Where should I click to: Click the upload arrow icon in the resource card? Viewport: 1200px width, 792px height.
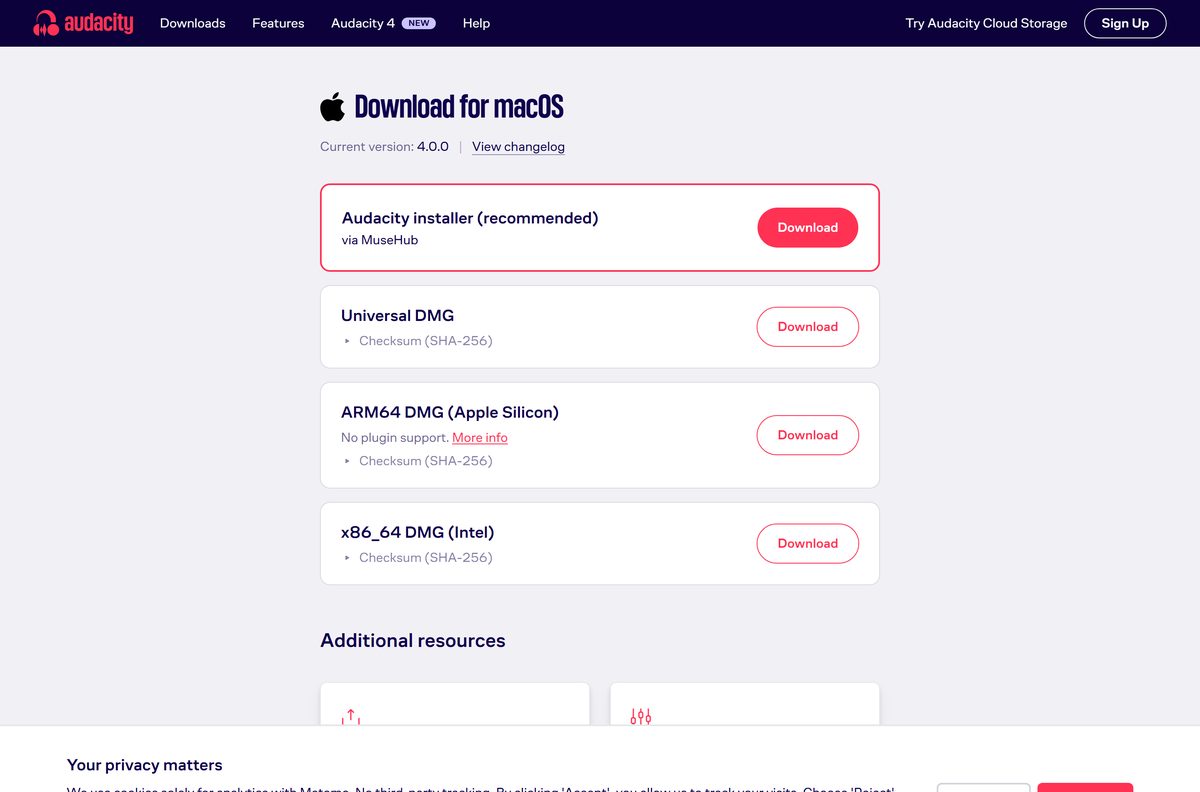[x=350, y=716]
